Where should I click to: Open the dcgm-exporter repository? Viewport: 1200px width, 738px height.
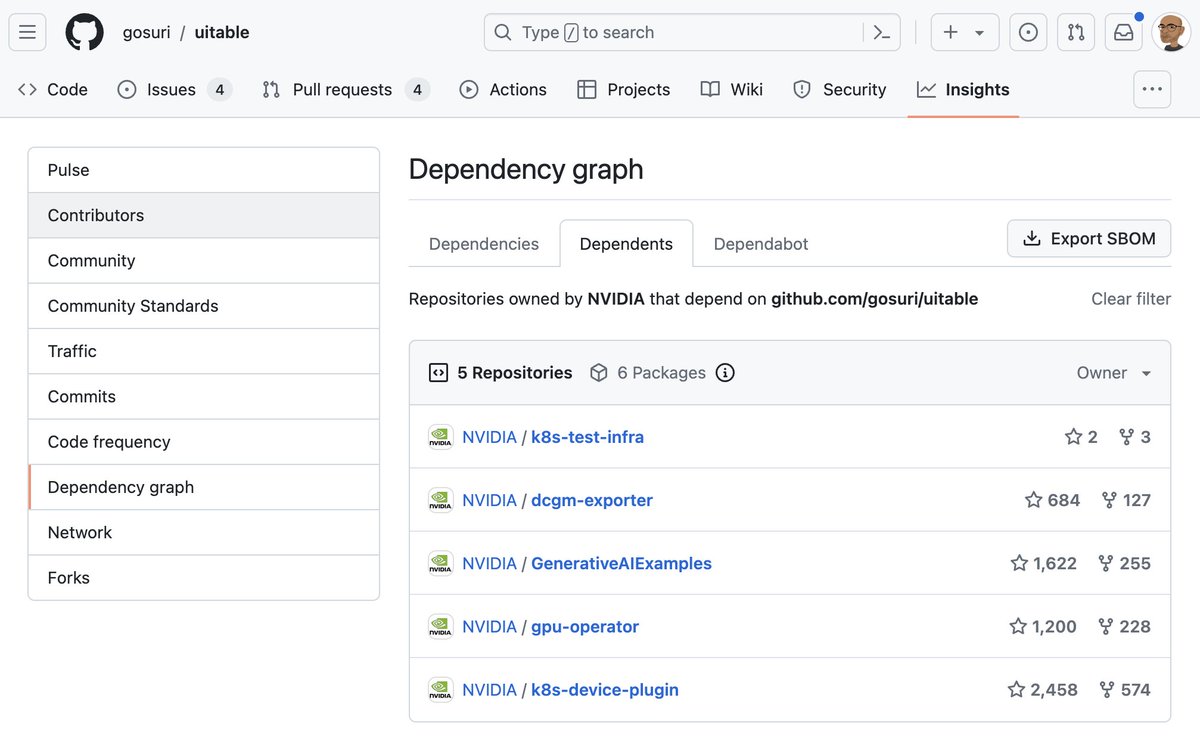[x=591, y=500]
